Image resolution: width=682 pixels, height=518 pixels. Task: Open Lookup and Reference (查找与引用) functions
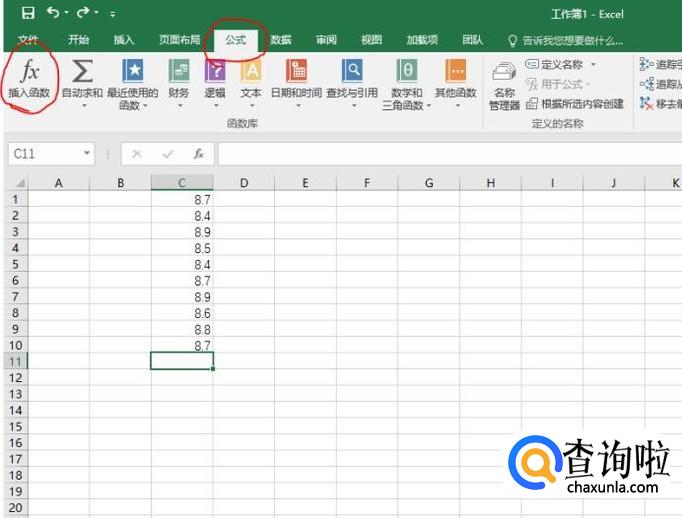tap(352, 72)
